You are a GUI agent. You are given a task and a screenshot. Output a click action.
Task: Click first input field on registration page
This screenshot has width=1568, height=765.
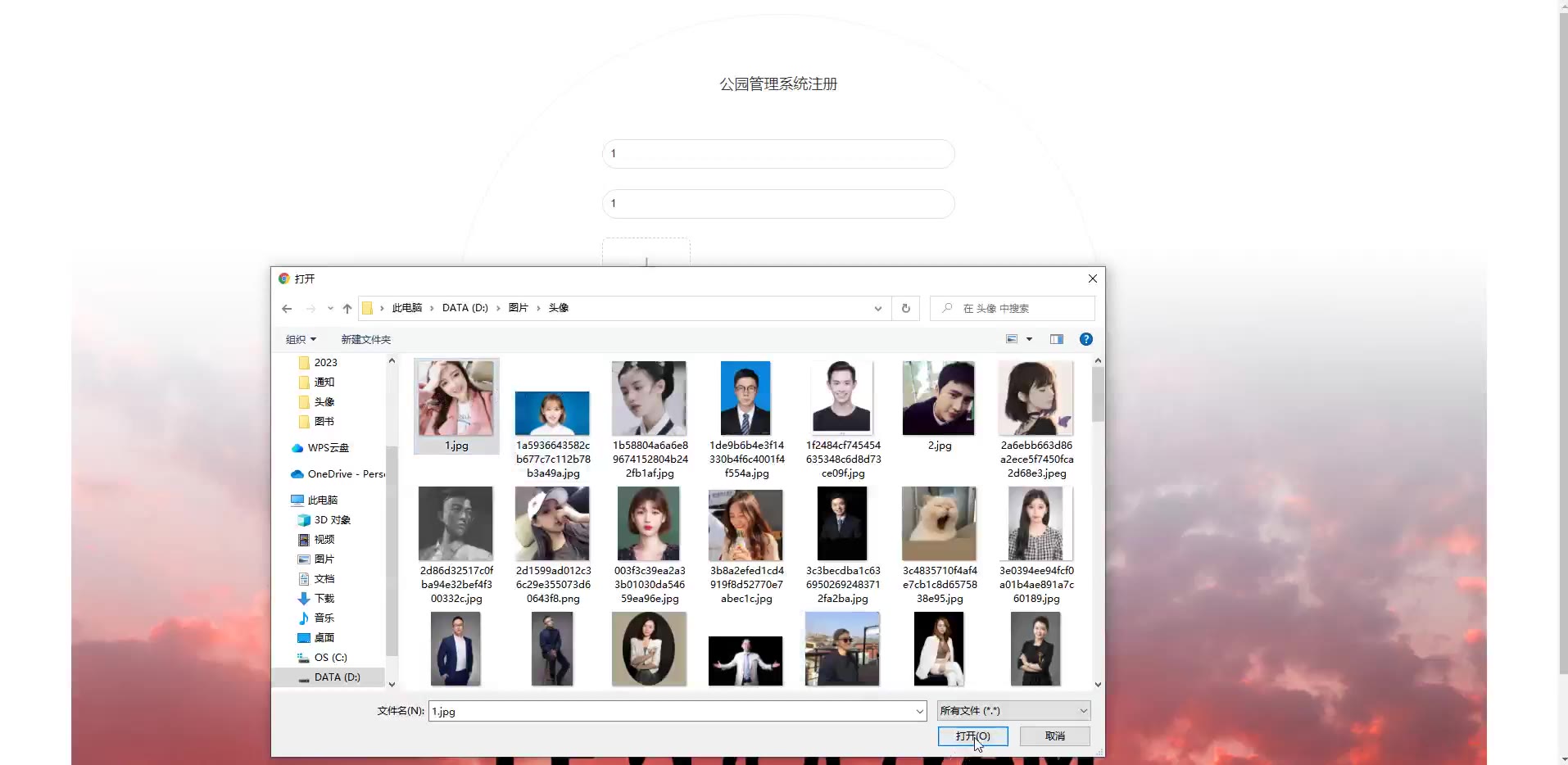[778, 154]
